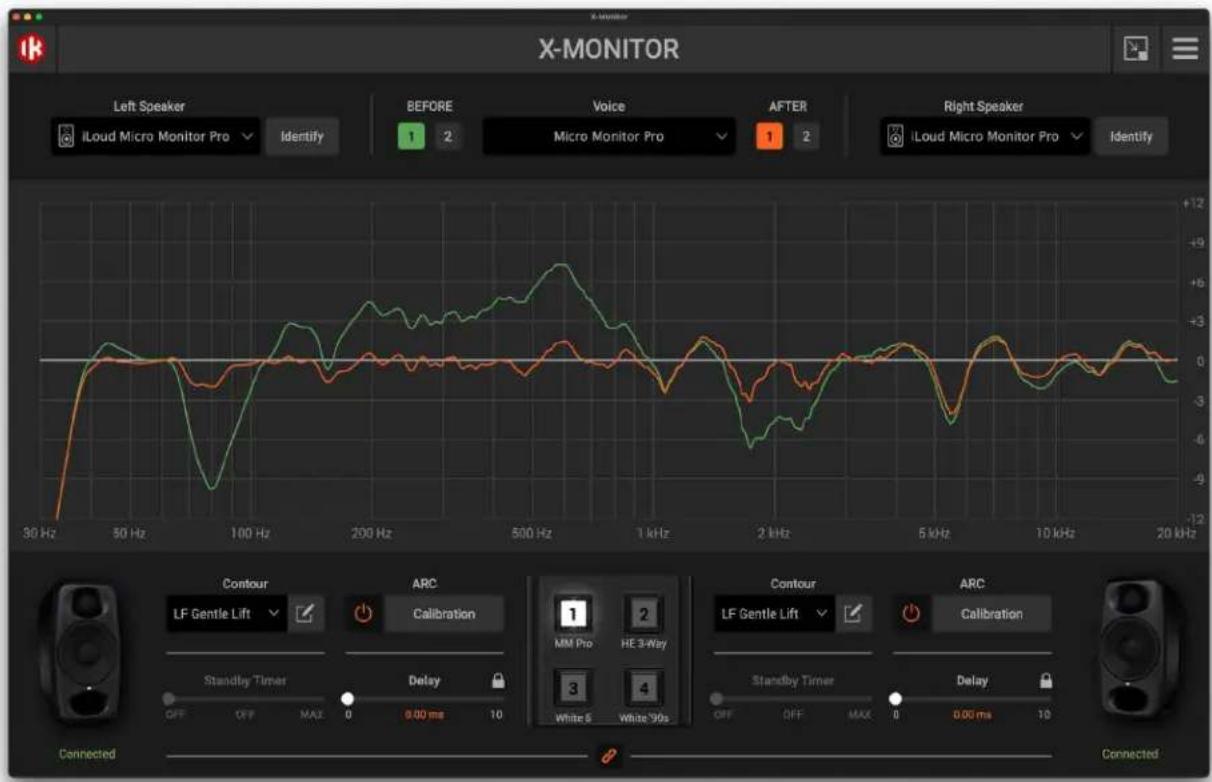The height and width of the screenshot is (782, 1212).
Task: Identify the left speaker
Action: click(302, 137)
